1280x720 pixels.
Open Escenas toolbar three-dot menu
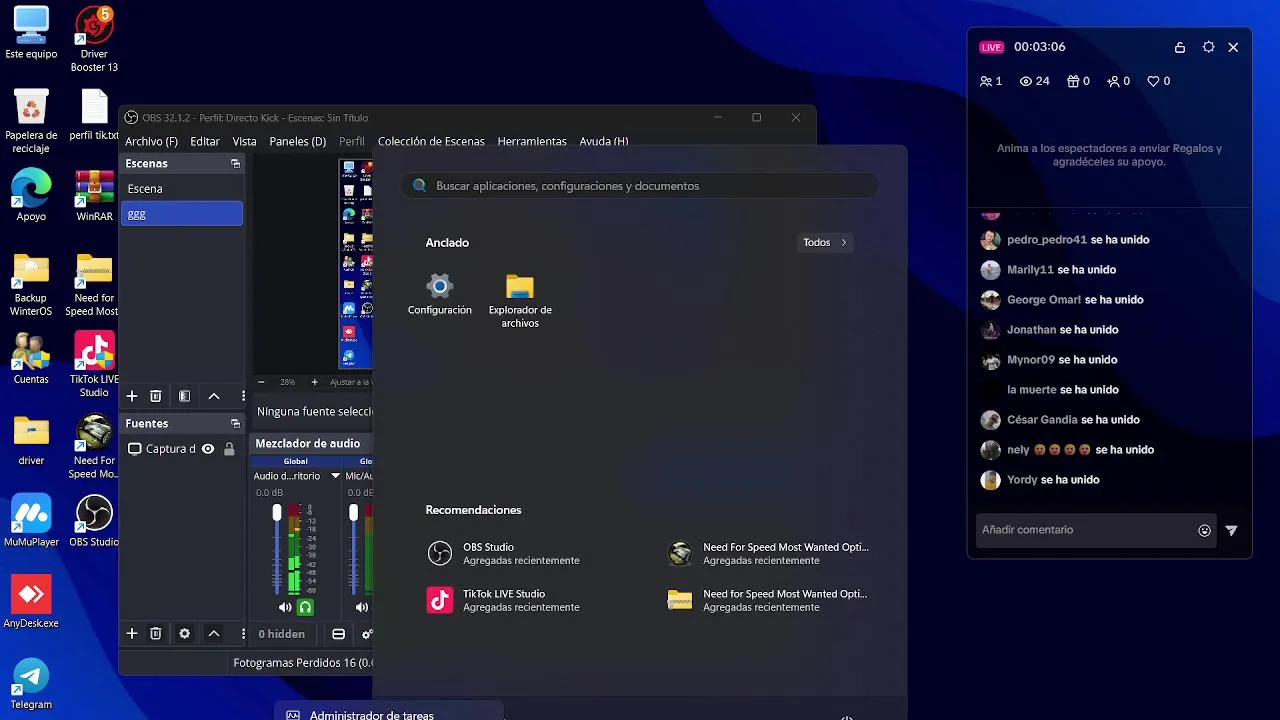click(243, 396)
